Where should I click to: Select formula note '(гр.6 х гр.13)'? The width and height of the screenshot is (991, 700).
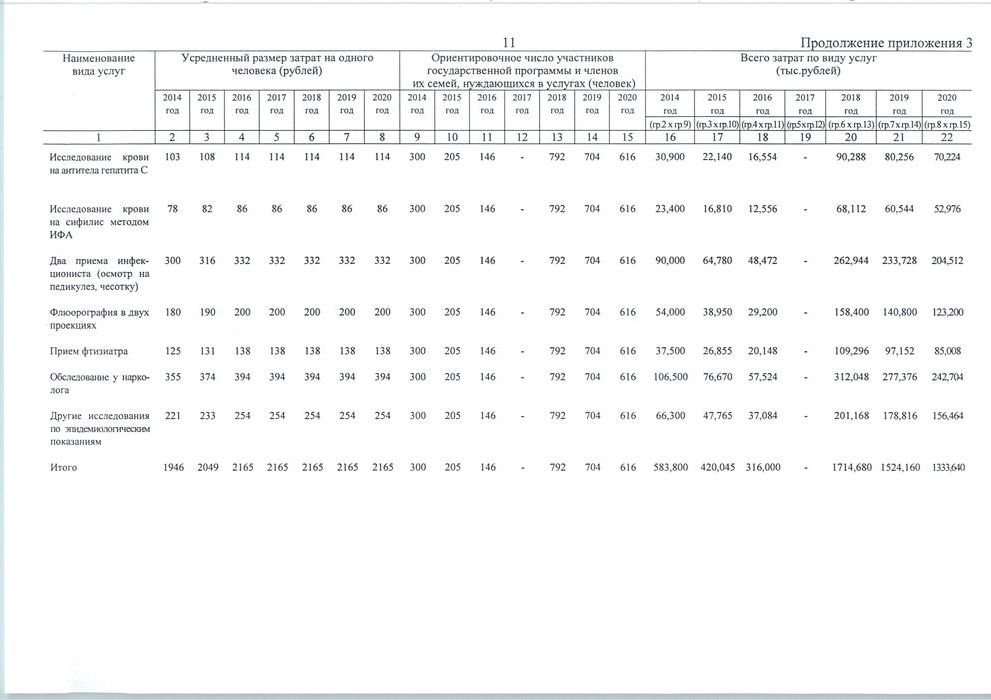coord(851,124)
